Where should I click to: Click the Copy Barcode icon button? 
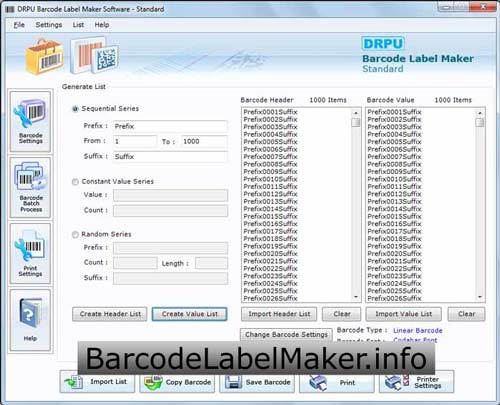coord(177,382)
